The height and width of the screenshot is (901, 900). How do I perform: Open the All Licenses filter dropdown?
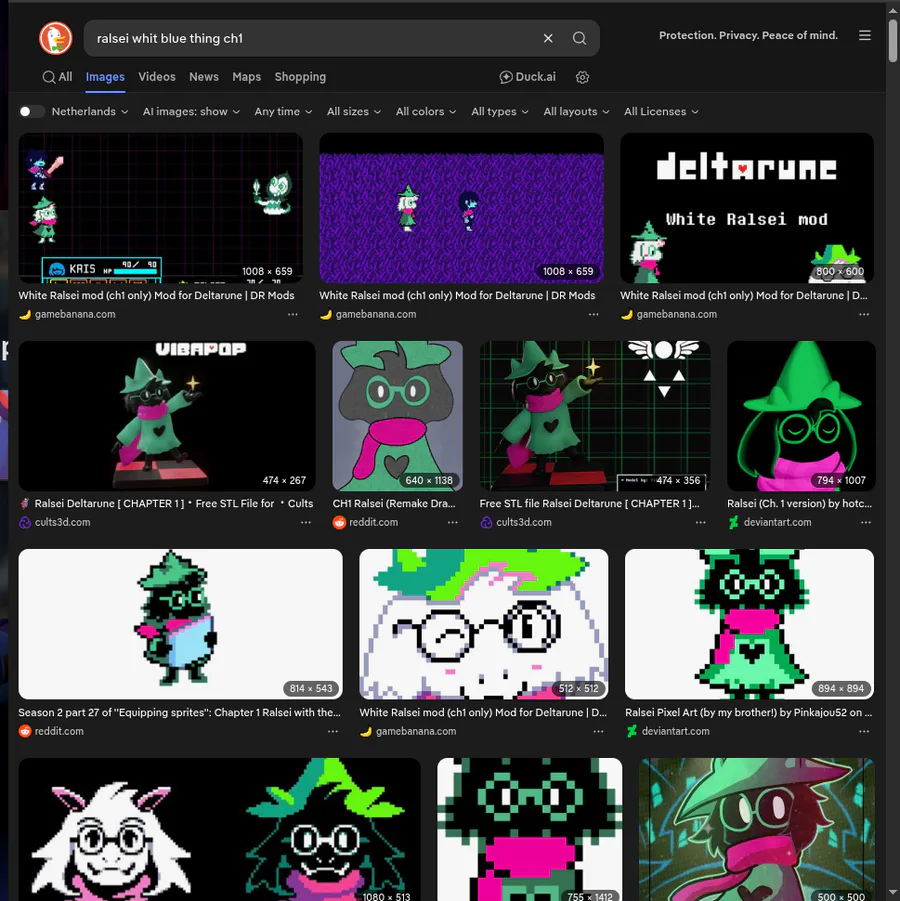coord(661,111)
